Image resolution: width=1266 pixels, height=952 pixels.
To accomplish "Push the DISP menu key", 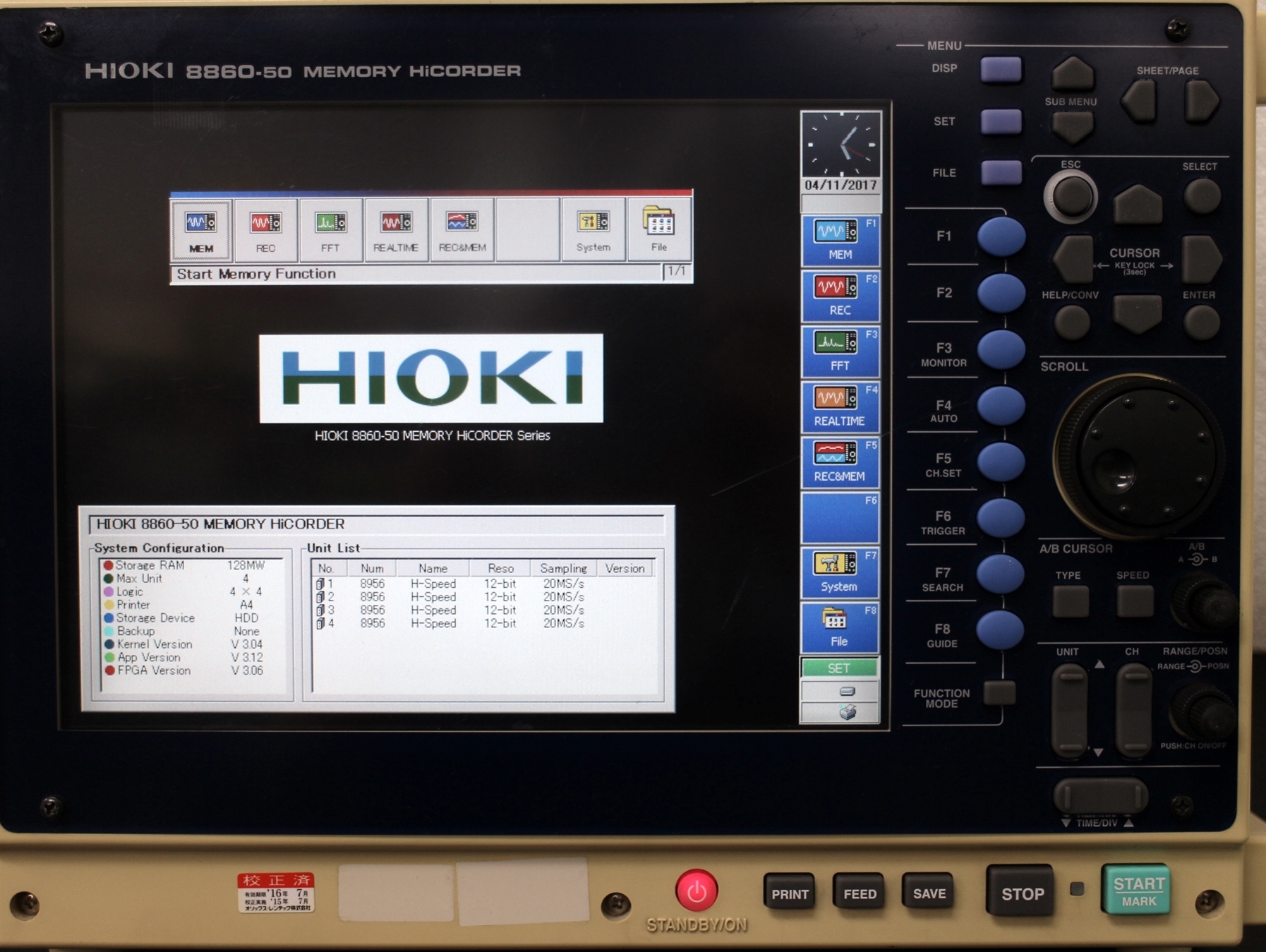I will click(x=1001, y=69).
